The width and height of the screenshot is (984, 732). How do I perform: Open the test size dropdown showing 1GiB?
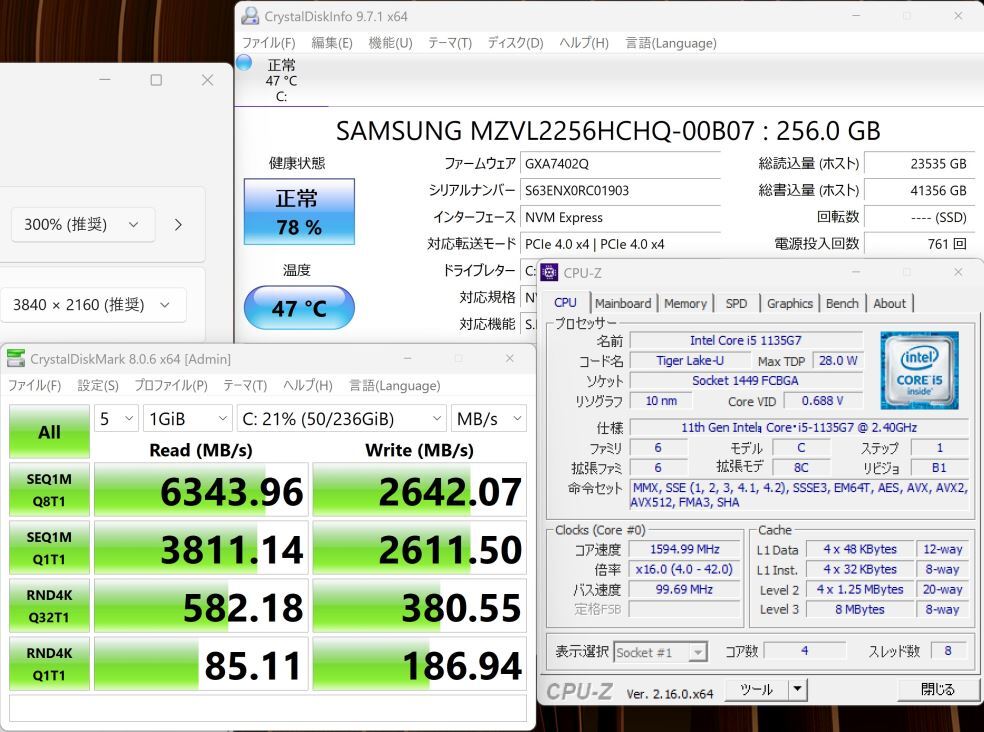186,418
